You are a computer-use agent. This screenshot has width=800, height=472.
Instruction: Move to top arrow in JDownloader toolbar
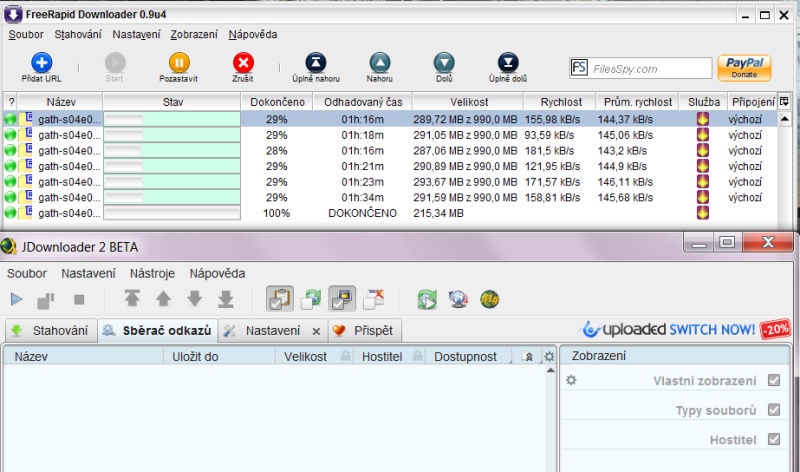click(x=132, y=299)
